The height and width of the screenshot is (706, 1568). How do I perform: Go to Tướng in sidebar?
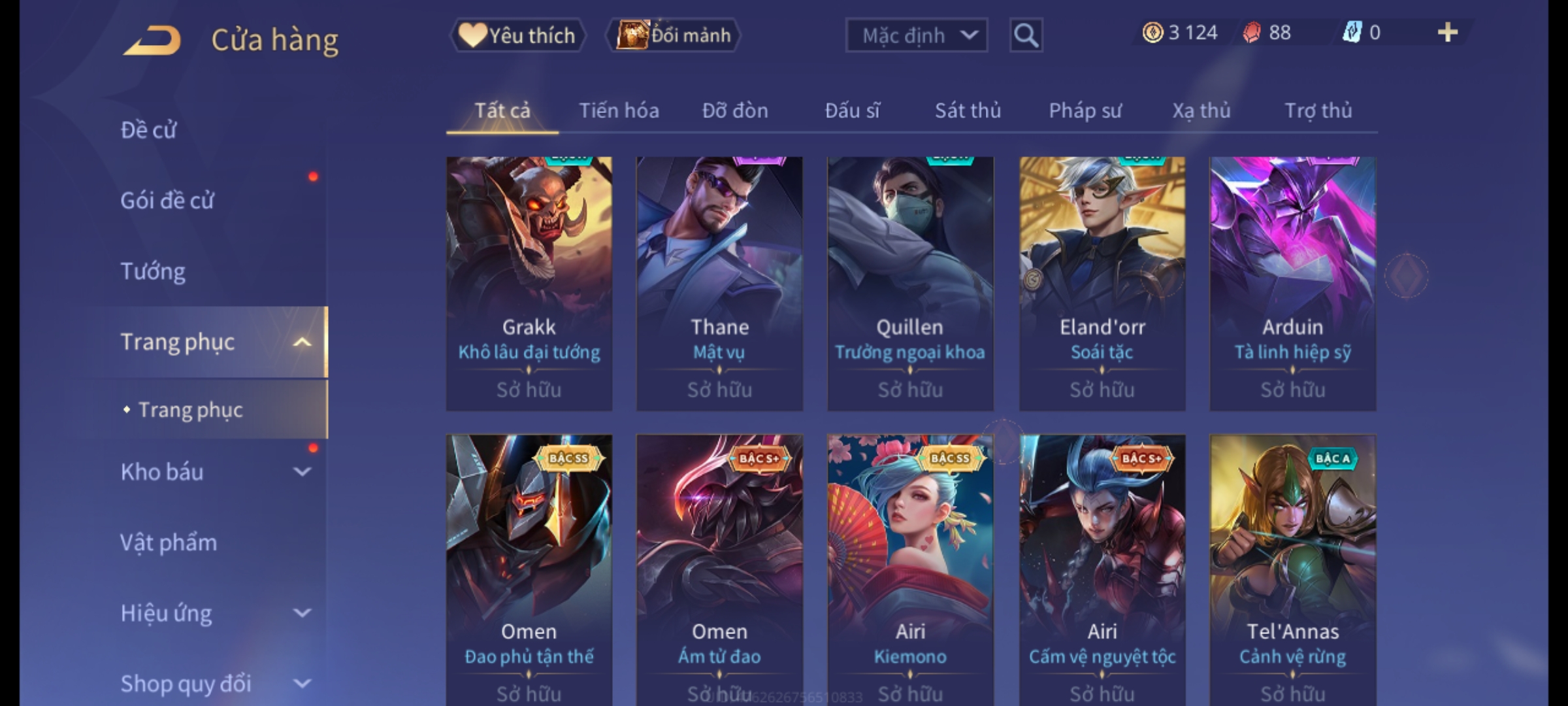153,271
